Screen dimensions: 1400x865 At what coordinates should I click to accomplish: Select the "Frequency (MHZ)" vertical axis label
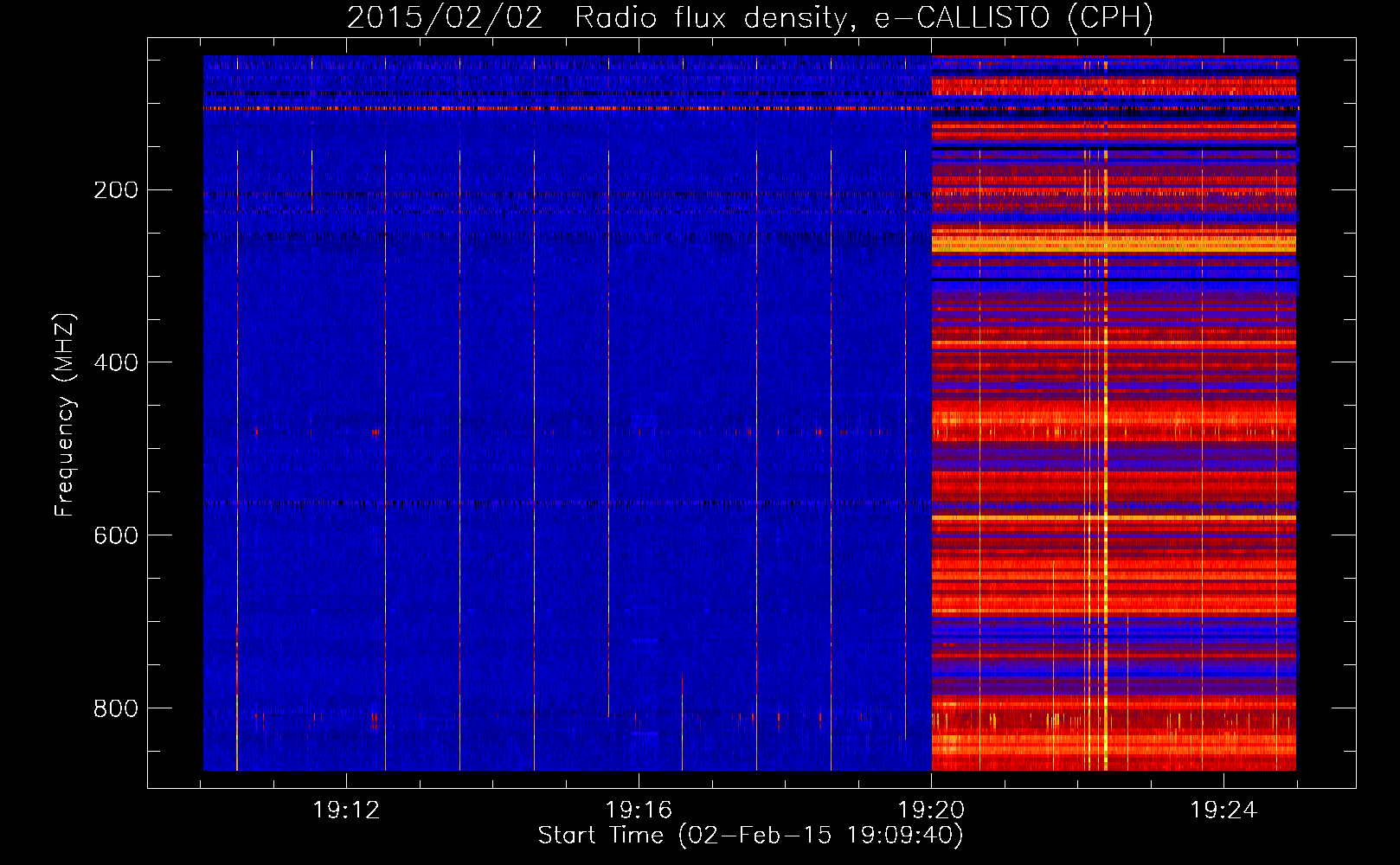[x=65, y=415]
